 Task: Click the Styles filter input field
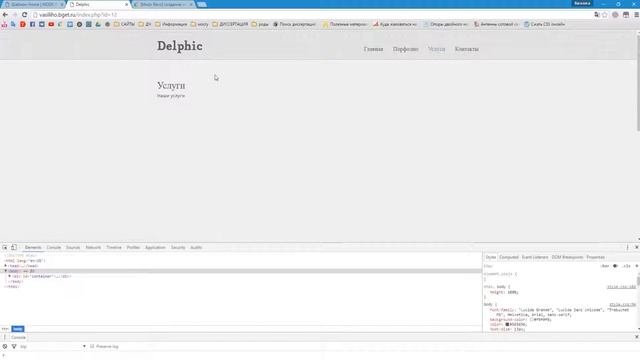click(x=541, y=266)
